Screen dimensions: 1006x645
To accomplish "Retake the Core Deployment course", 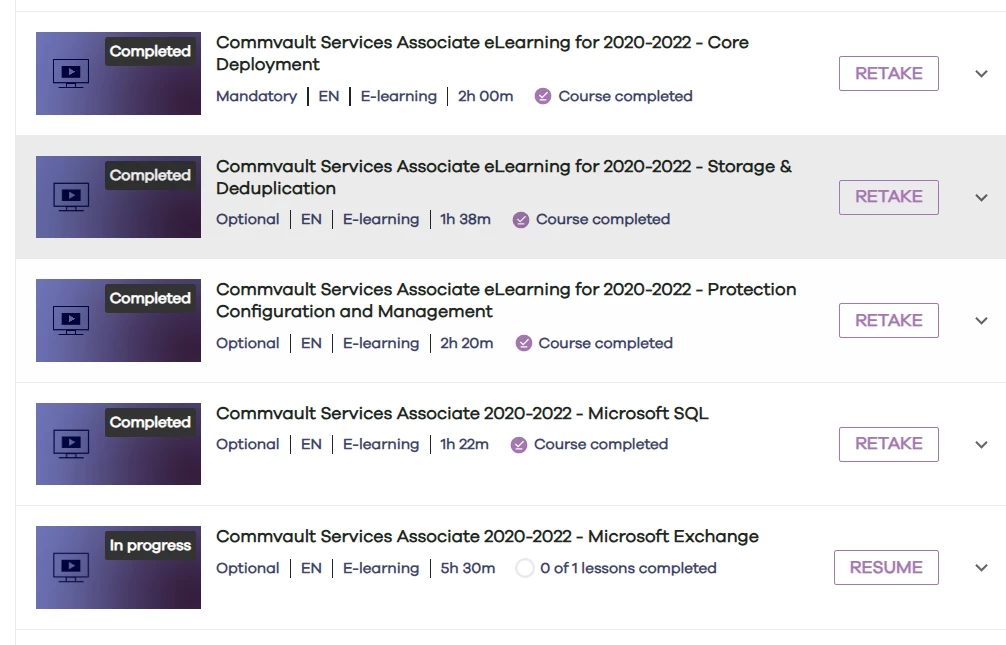I will click(888, 74).
